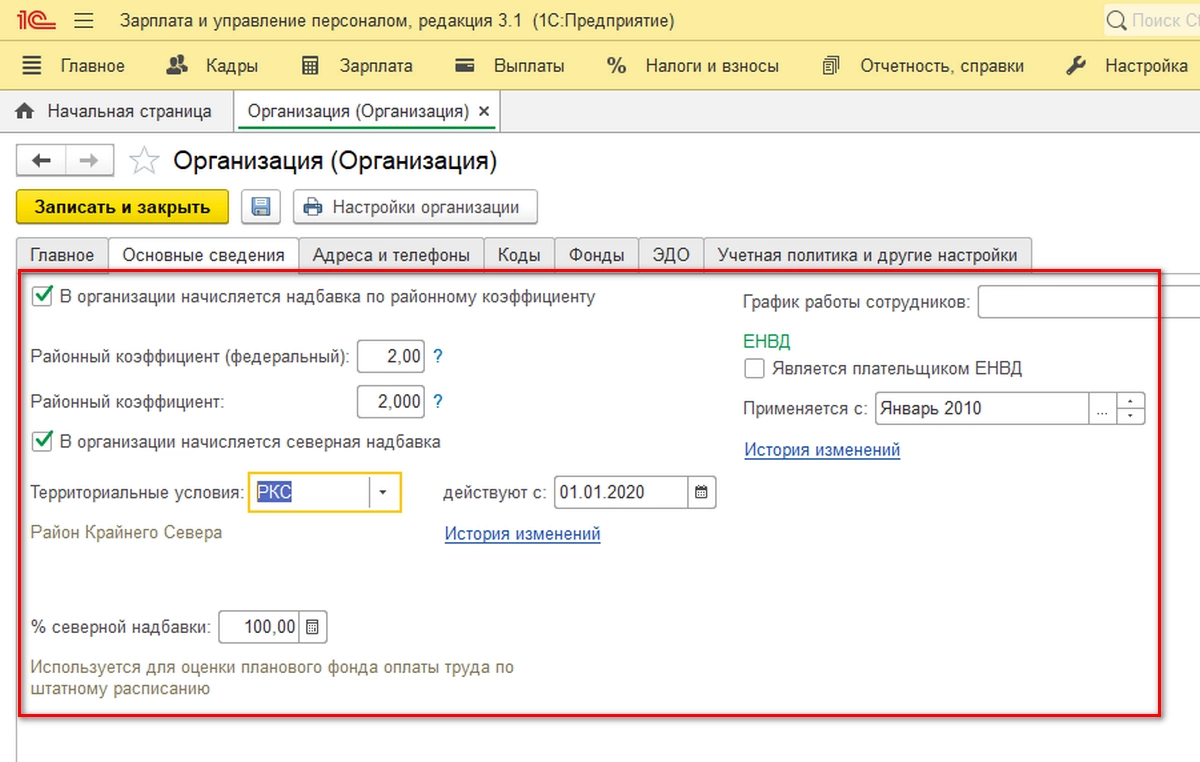Toggle the районный коэффициент надбавка checkbox
The image size is (1200, 762).
(x=42, y=296)
